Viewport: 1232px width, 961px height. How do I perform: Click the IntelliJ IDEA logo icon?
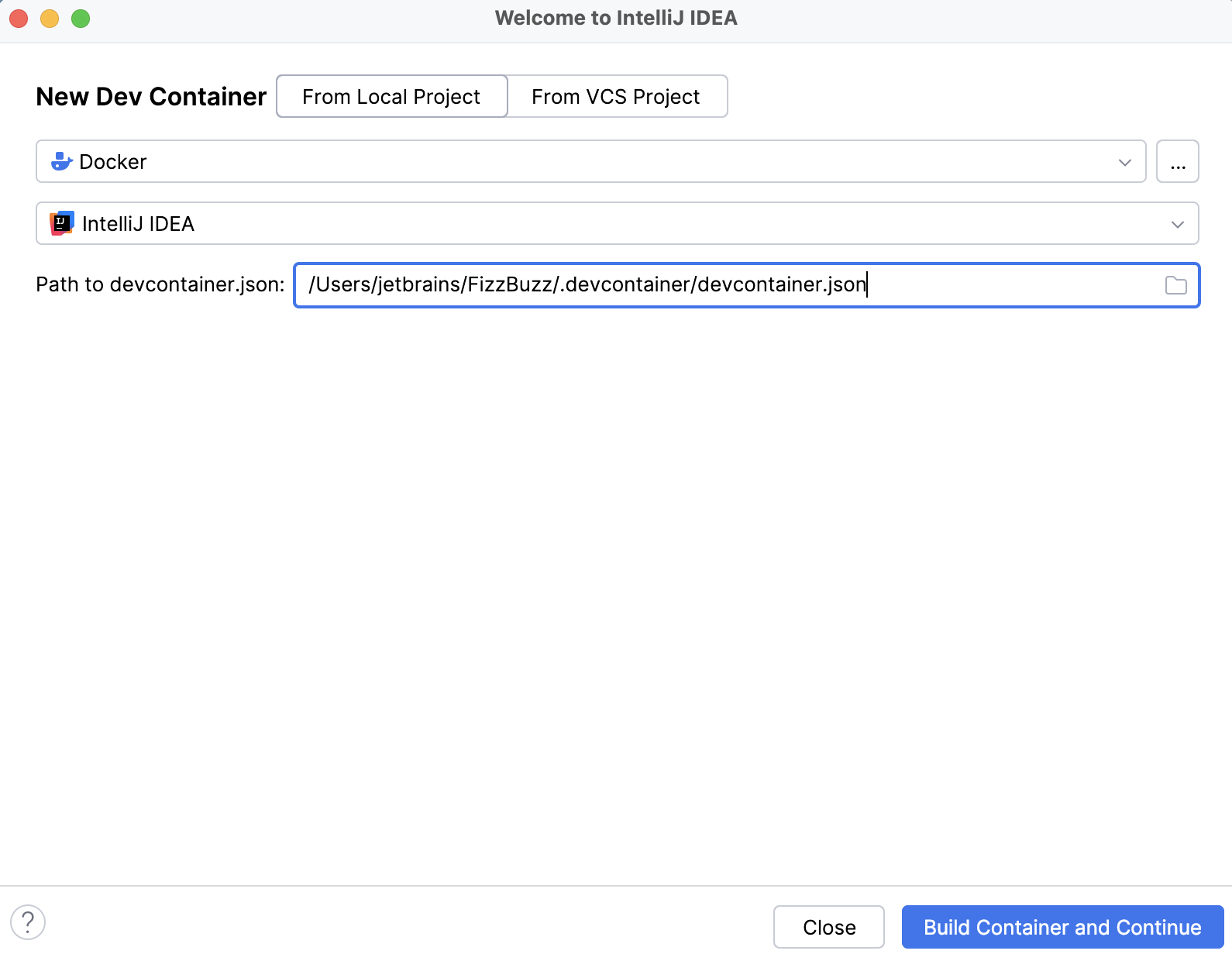click(x=62, y=223)
